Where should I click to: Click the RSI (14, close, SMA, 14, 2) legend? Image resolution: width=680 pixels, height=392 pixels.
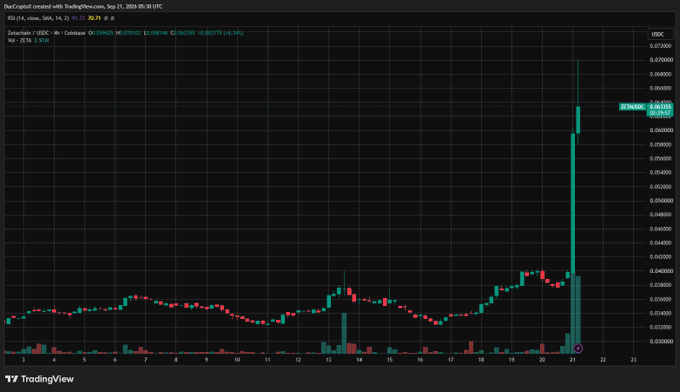pos(38,18)
